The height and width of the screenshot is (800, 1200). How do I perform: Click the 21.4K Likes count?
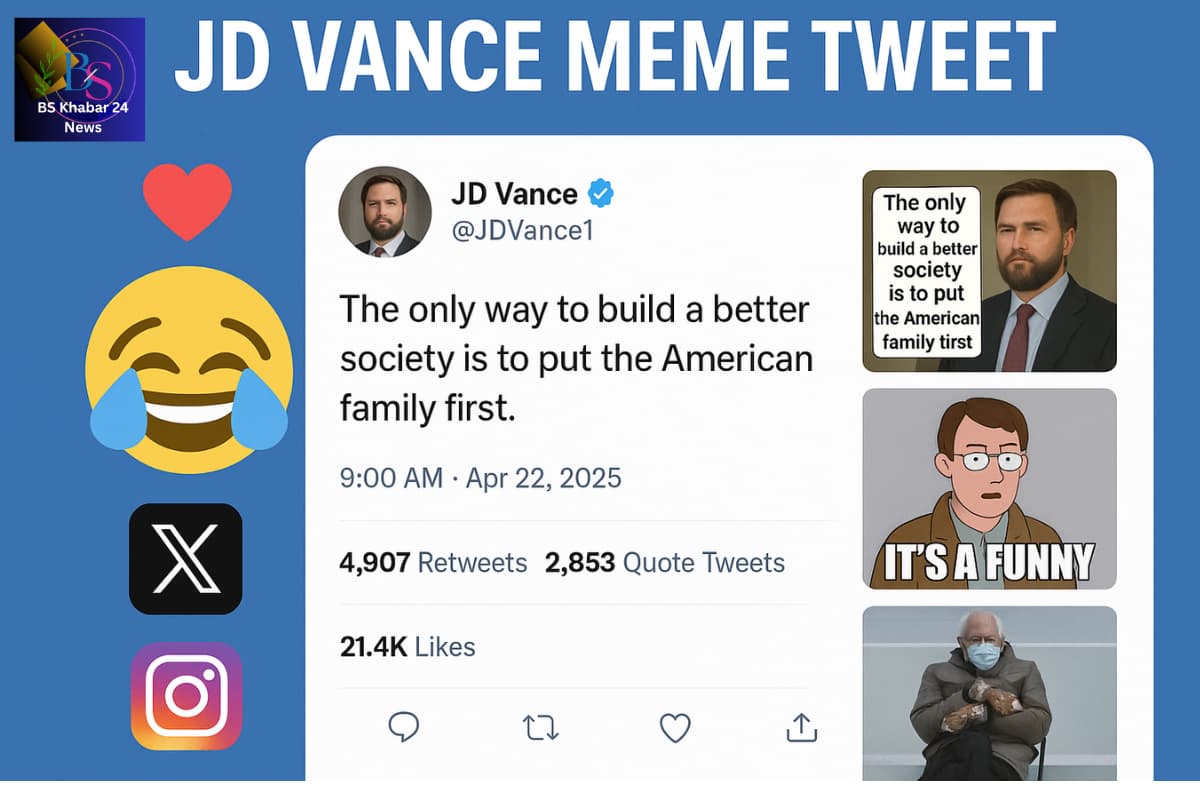click(406, 646)
